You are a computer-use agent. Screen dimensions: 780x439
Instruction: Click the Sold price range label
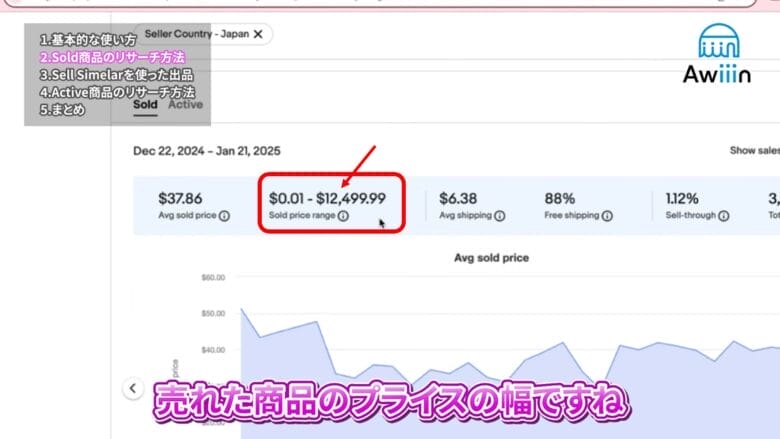pos(302,215)
